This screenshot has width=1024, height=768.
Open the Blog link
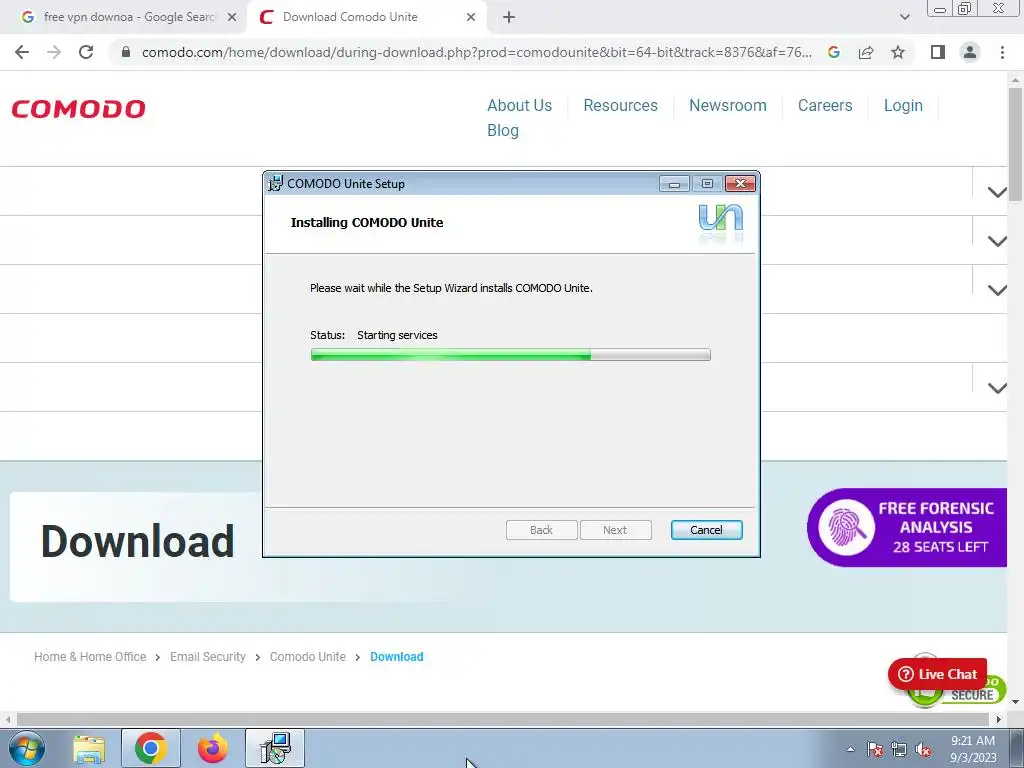[503, 130]
